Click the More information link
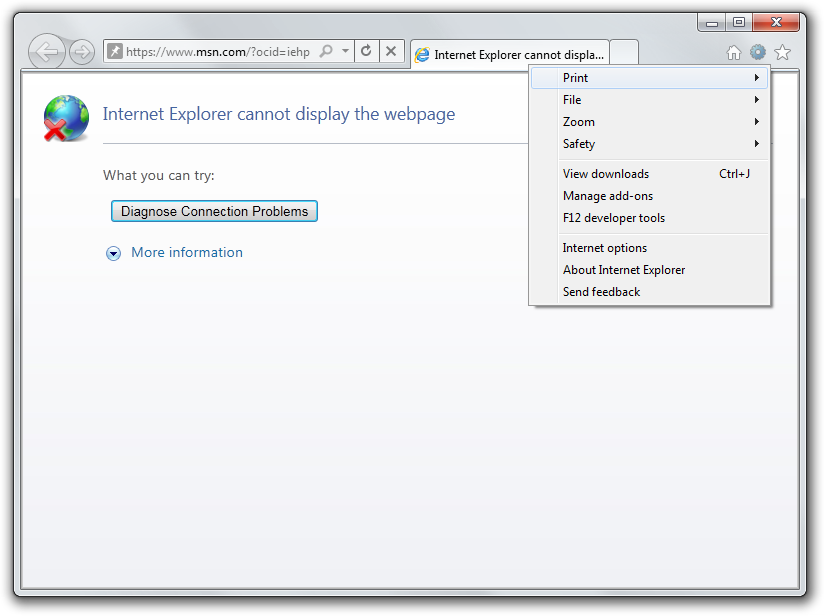The image size is (826, 616). click(187, 252)
